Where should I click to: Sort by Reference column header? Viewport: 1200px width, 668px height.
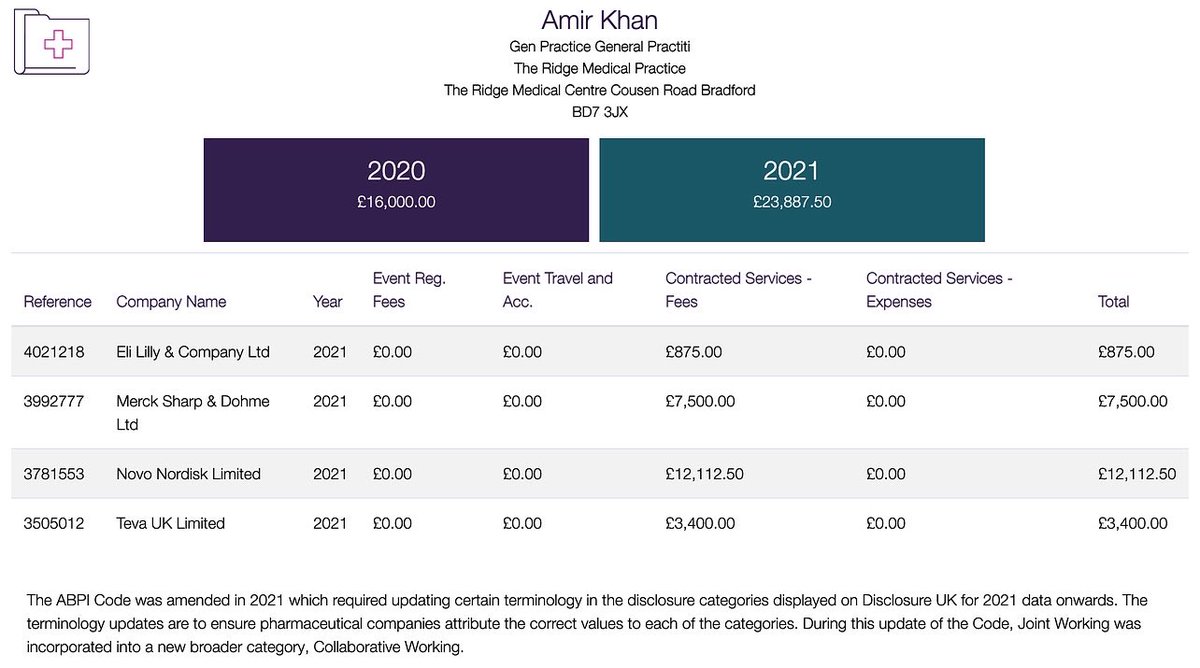57,301
